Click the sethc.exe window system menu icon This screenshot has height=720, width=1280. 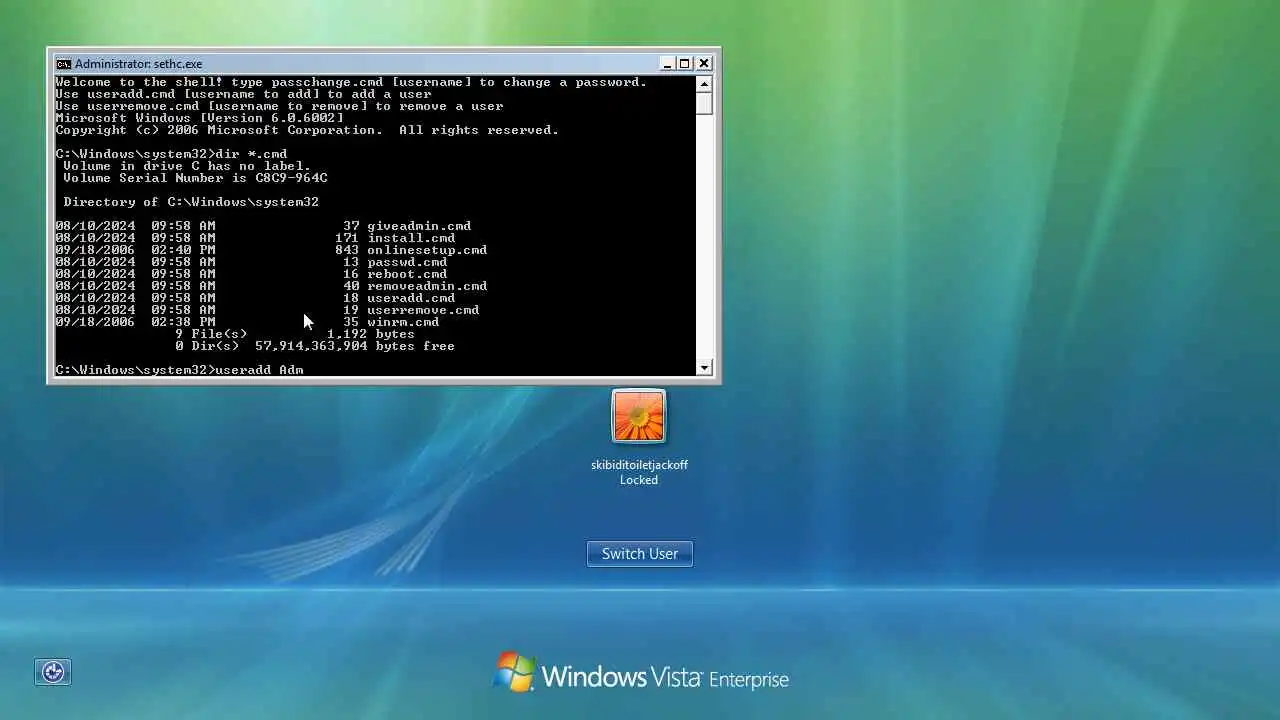click(63, 63)
